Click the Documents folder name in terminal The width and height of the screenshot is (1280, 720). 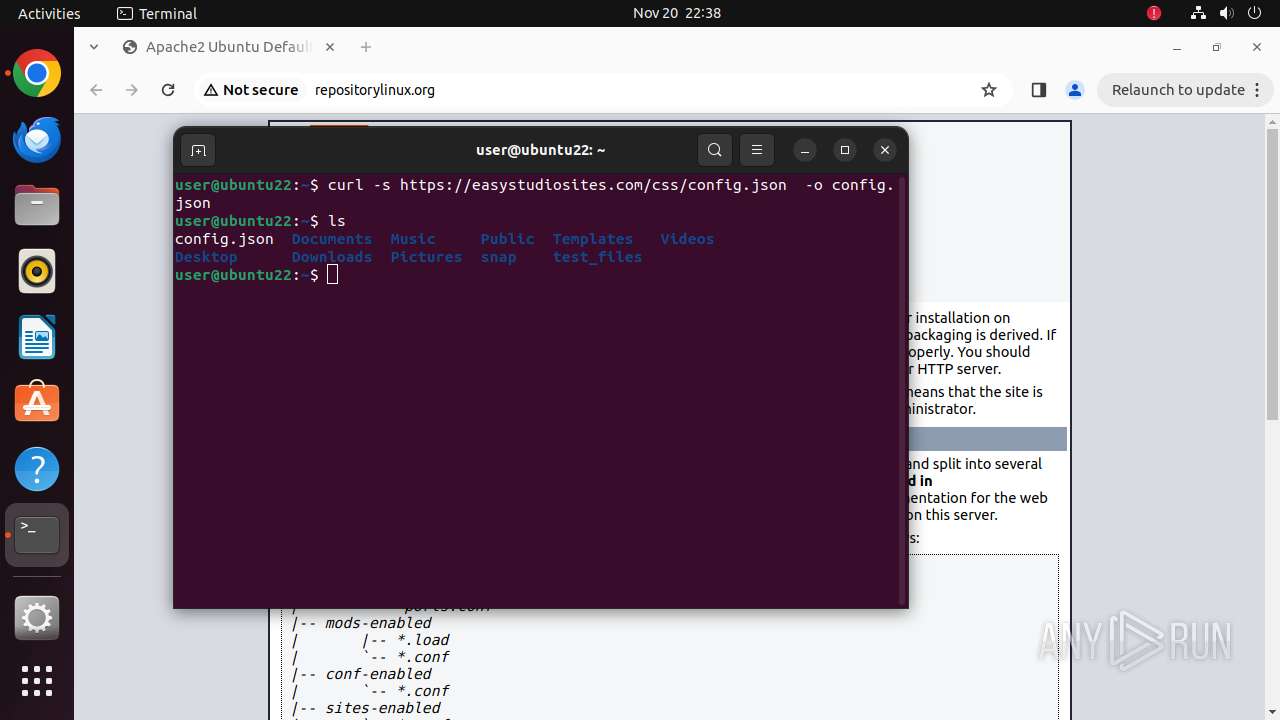(332, 239)
